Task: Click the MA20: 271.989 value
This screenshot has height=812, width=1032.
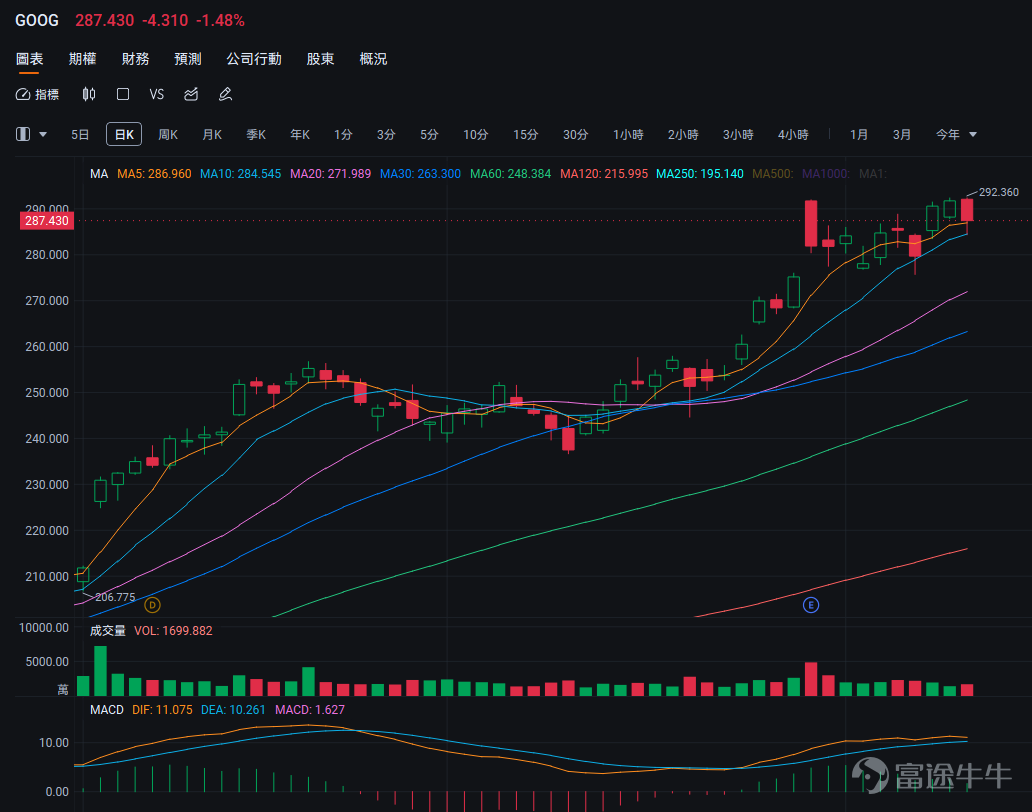Action: pos(330,174)
